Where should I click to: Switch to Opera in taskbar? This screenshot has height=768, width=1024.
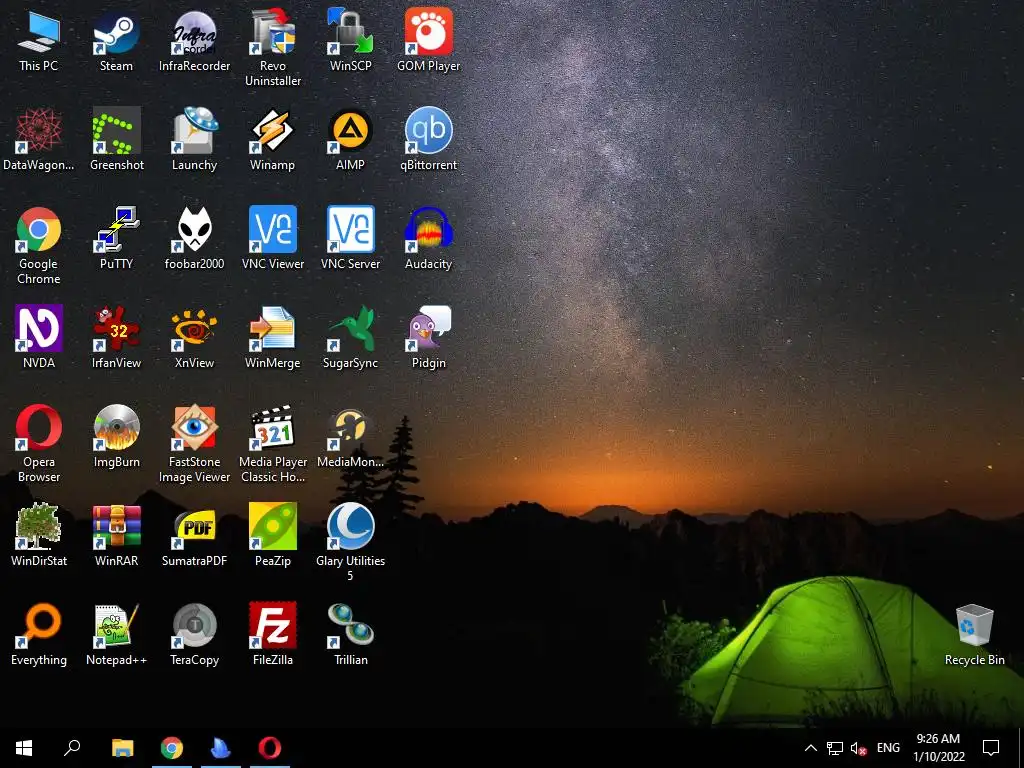[x=270, y=748]
